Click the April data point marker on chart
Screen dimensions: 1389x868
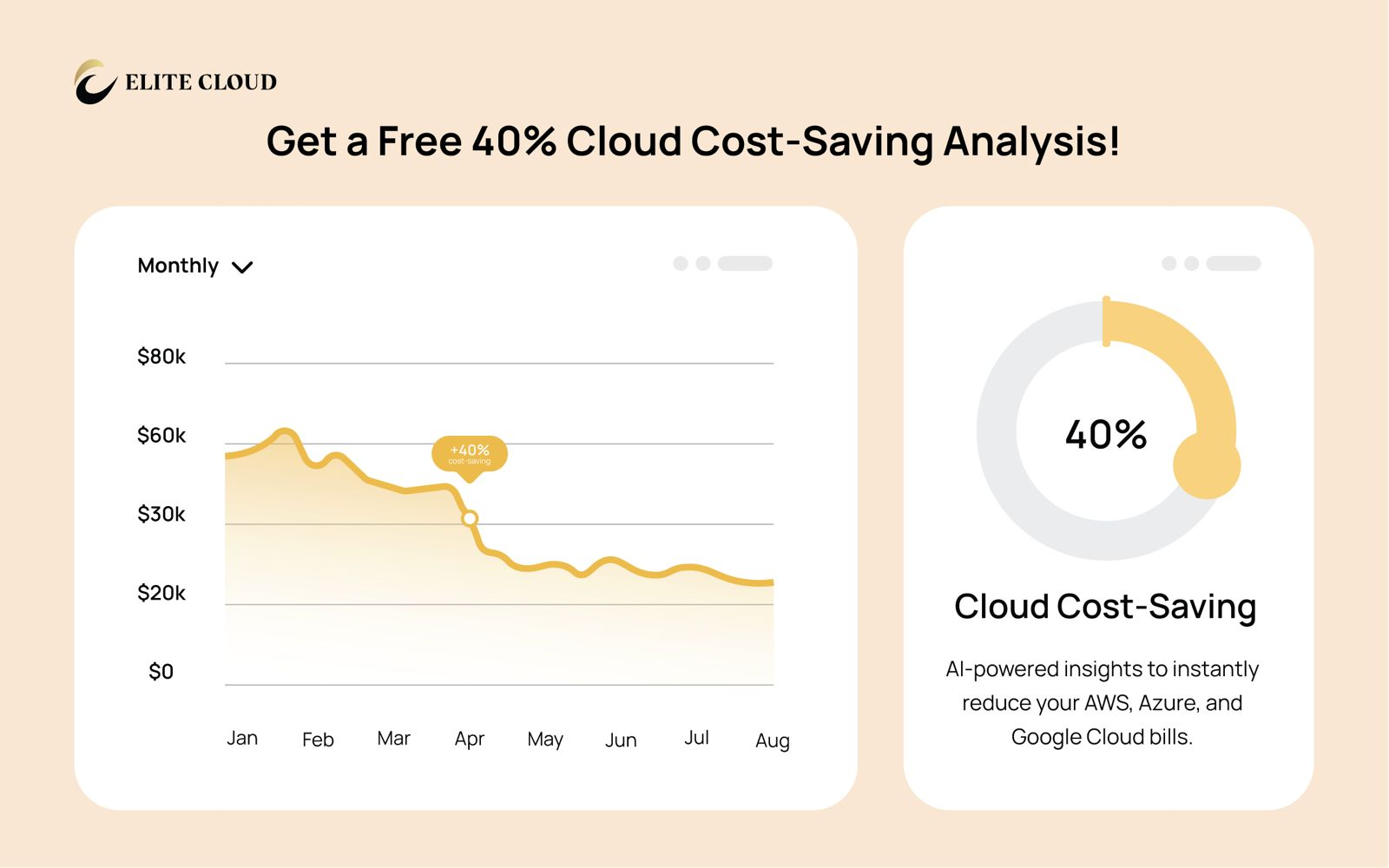(x=470, y=518)
